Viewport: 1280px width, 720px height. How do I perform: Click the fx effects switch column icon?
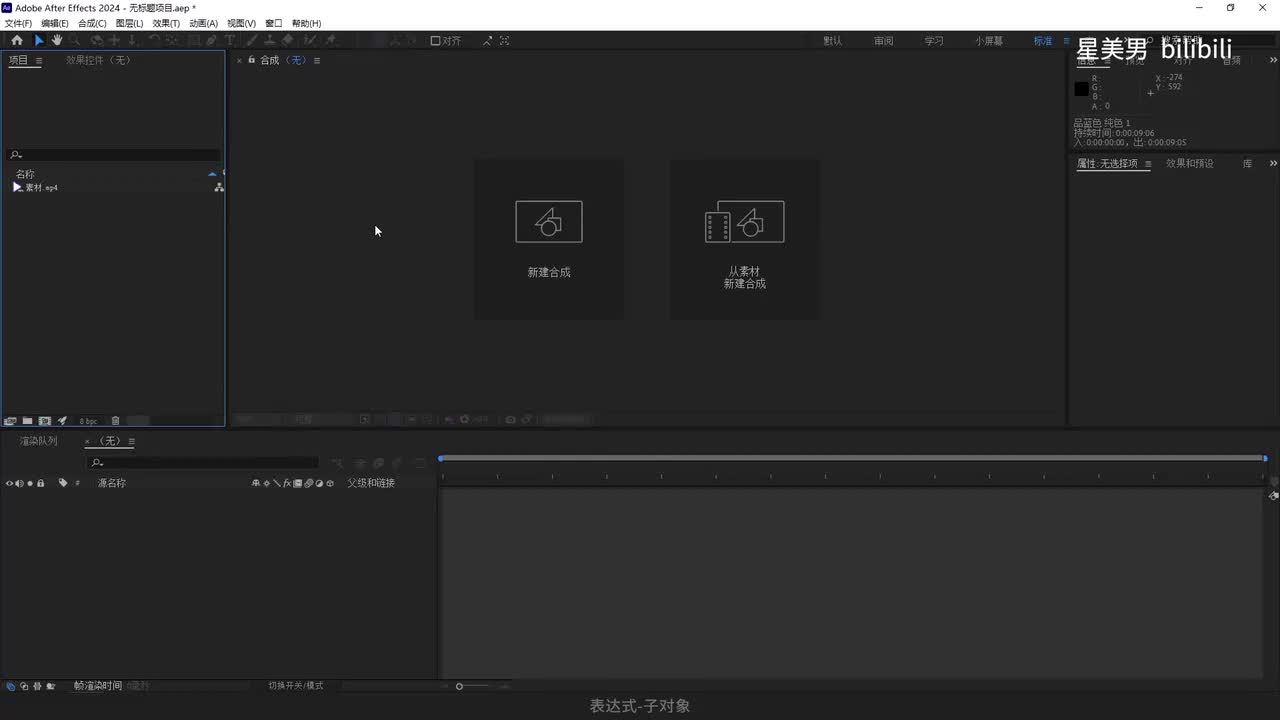[287, 483]
